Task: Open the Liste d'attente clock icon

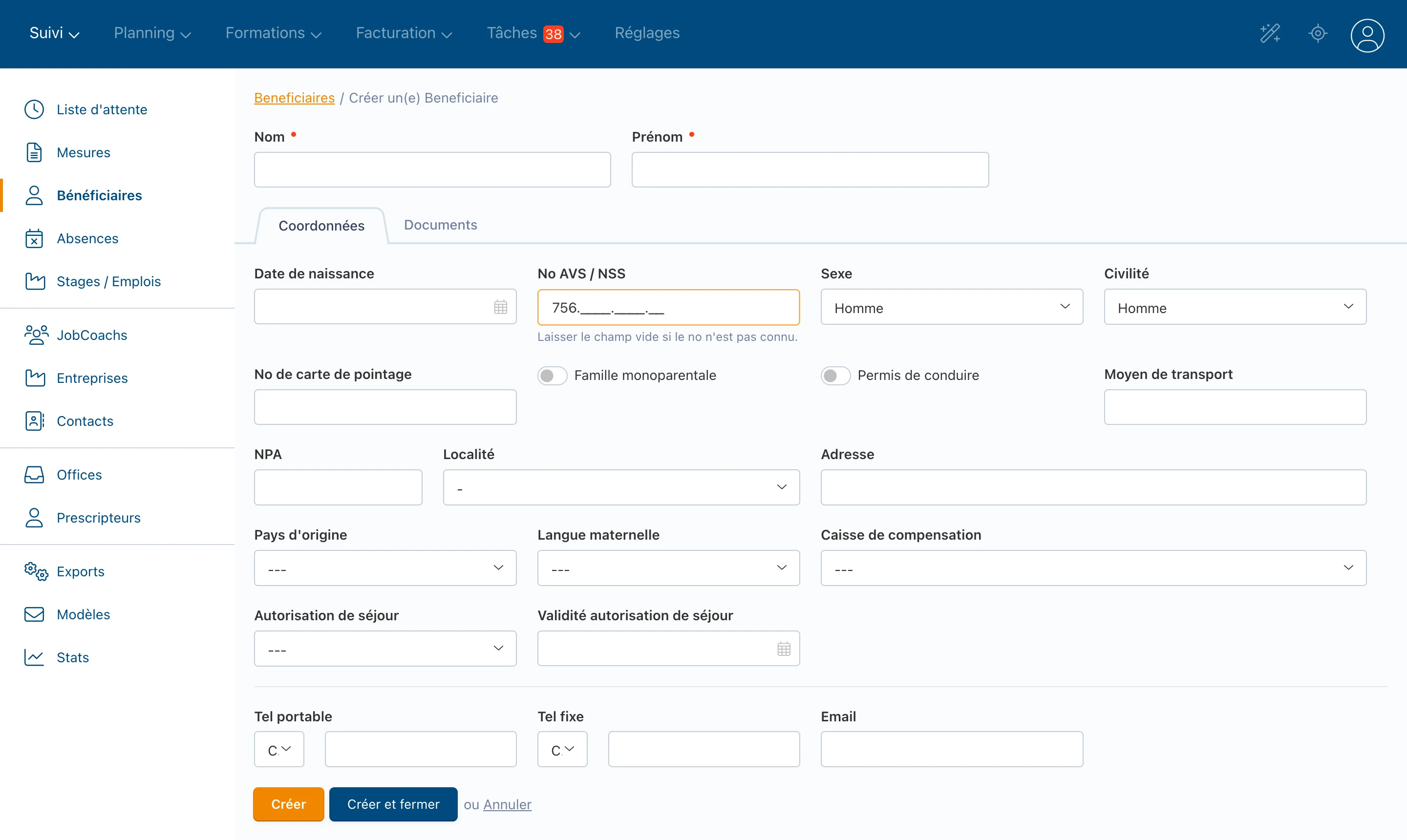Action: coord(34,109)
